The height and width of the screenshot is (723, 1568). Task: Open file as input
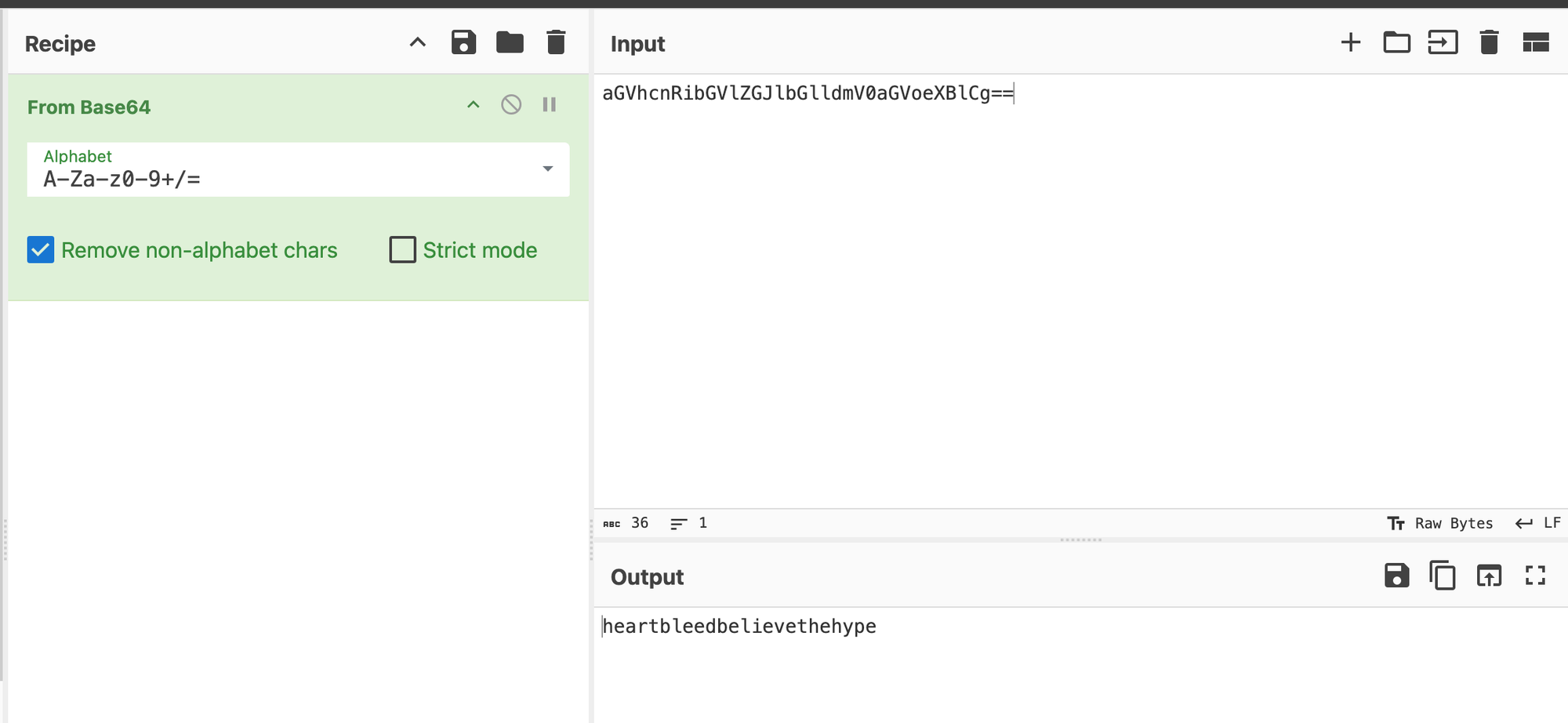(x=1443, y=42)
